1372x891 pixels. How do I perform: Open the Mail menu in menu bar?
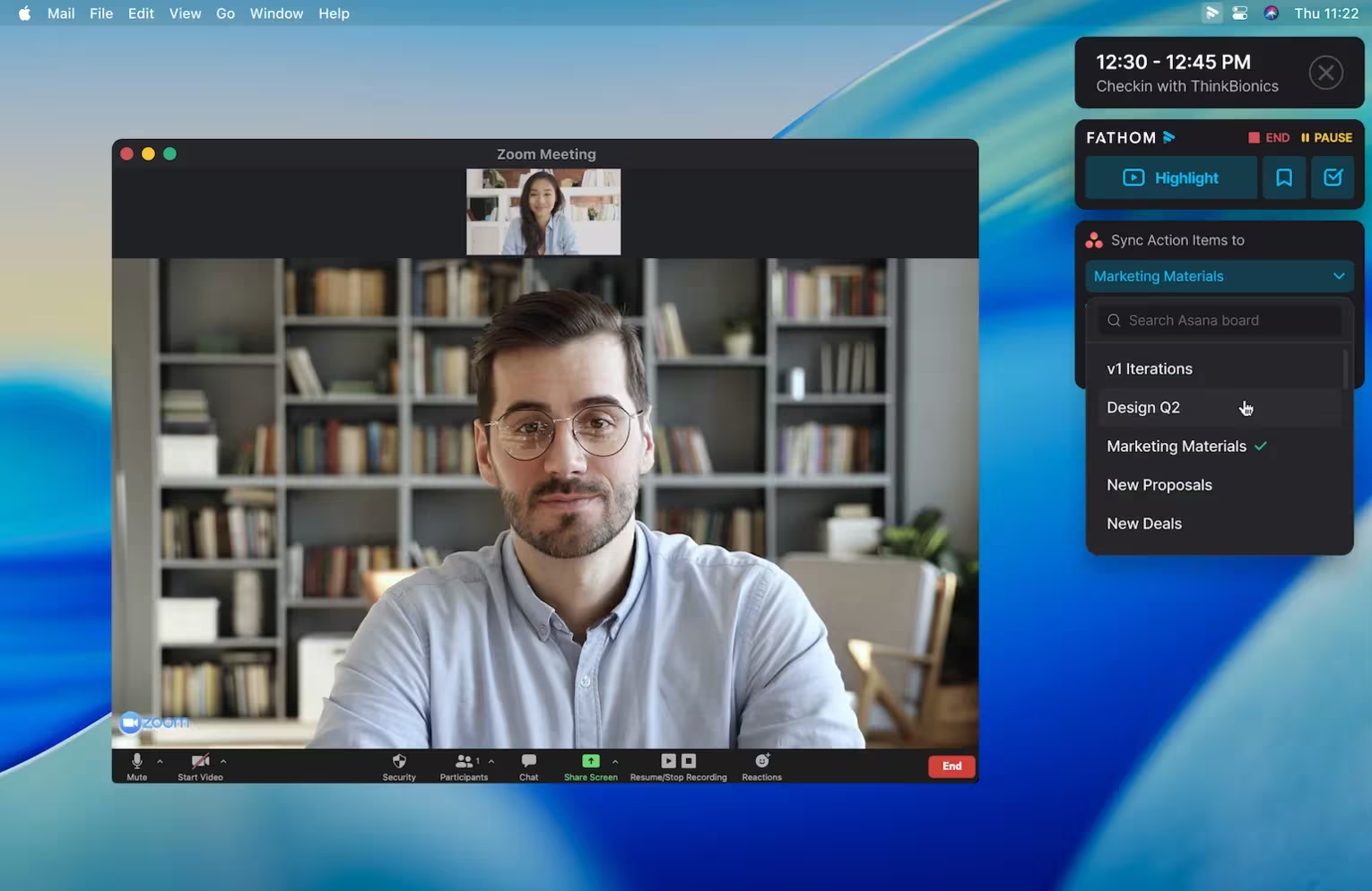point(61,13)
